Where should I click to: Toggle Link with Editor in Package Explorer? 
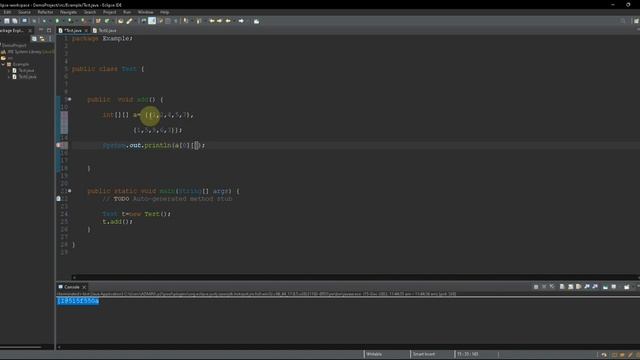click(x=42, y=39)
